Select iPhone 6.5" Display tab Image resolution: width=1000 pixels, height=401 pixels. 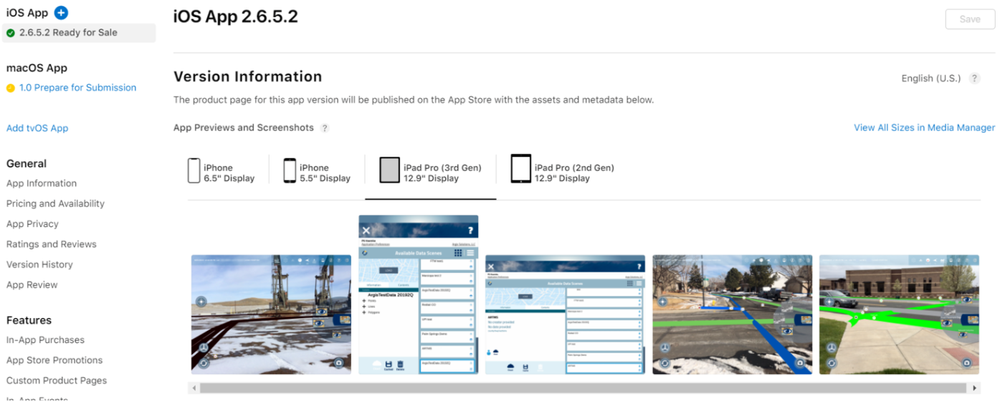click(222, 173)
